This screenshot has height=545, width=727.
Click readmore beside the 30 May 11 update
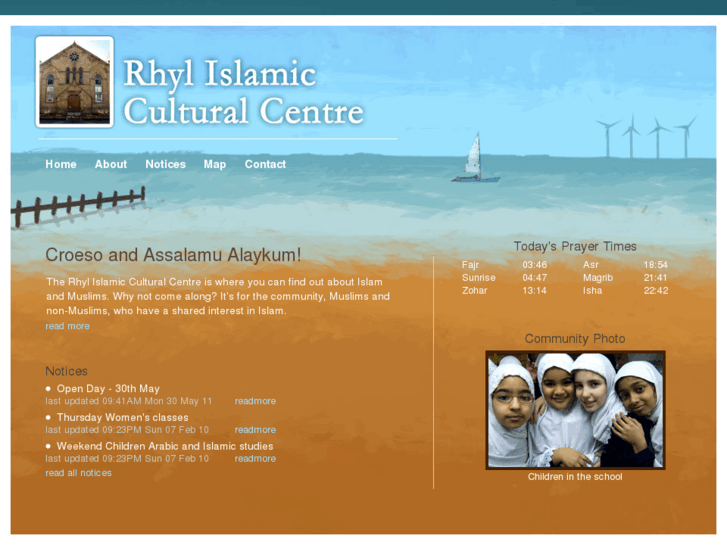[x=255, y=401]
